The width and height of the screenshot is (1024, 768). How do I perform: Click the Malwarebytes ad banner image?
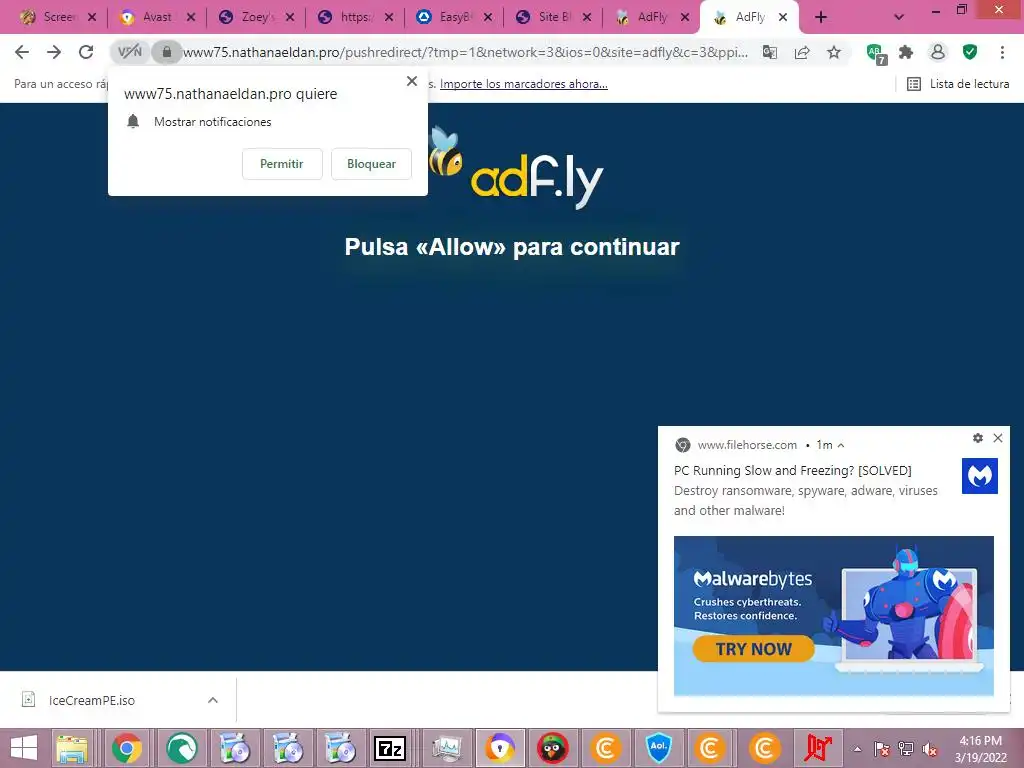pyautogui.click(x=834, y=616)
